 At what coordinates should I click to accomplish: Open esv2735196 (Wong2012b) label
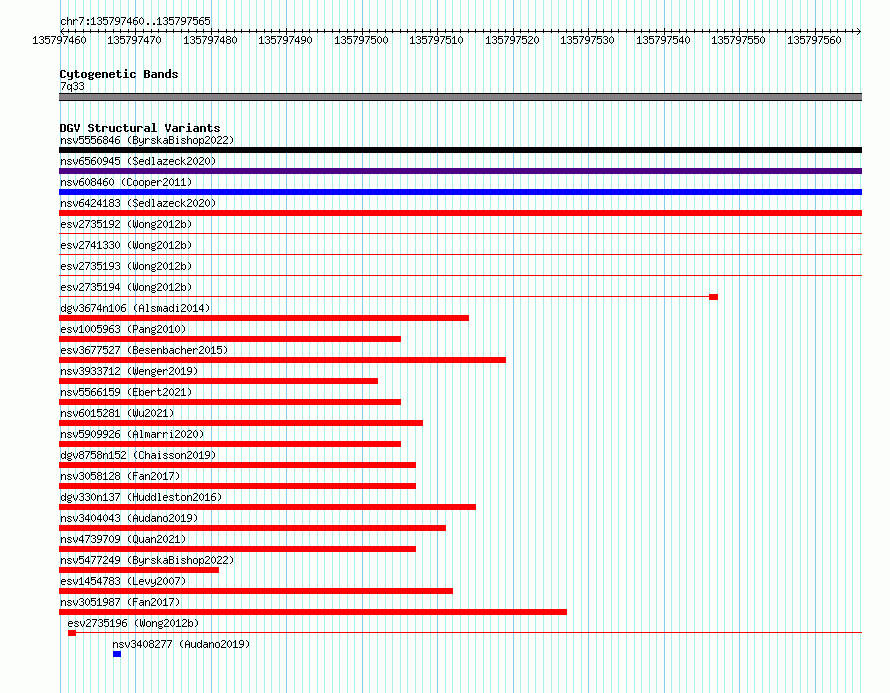[133, 623]
